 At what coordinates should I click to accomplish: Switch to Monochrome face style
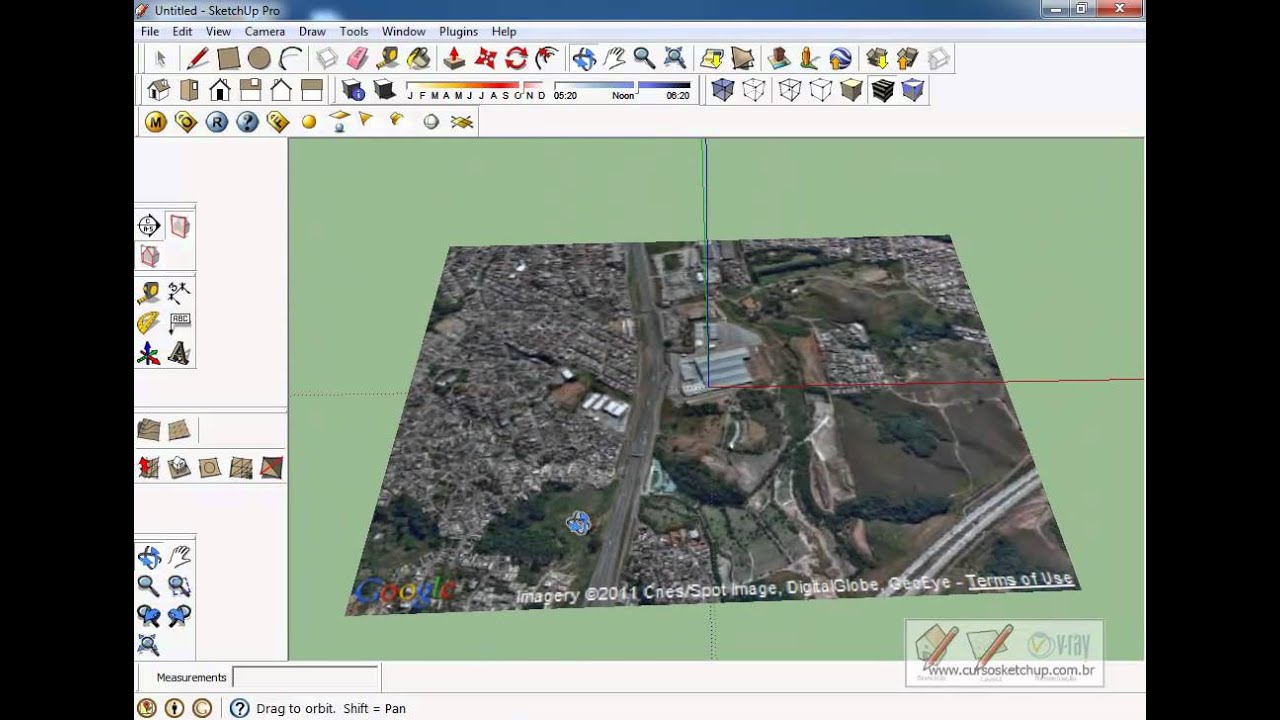click(x=912, y=91)
